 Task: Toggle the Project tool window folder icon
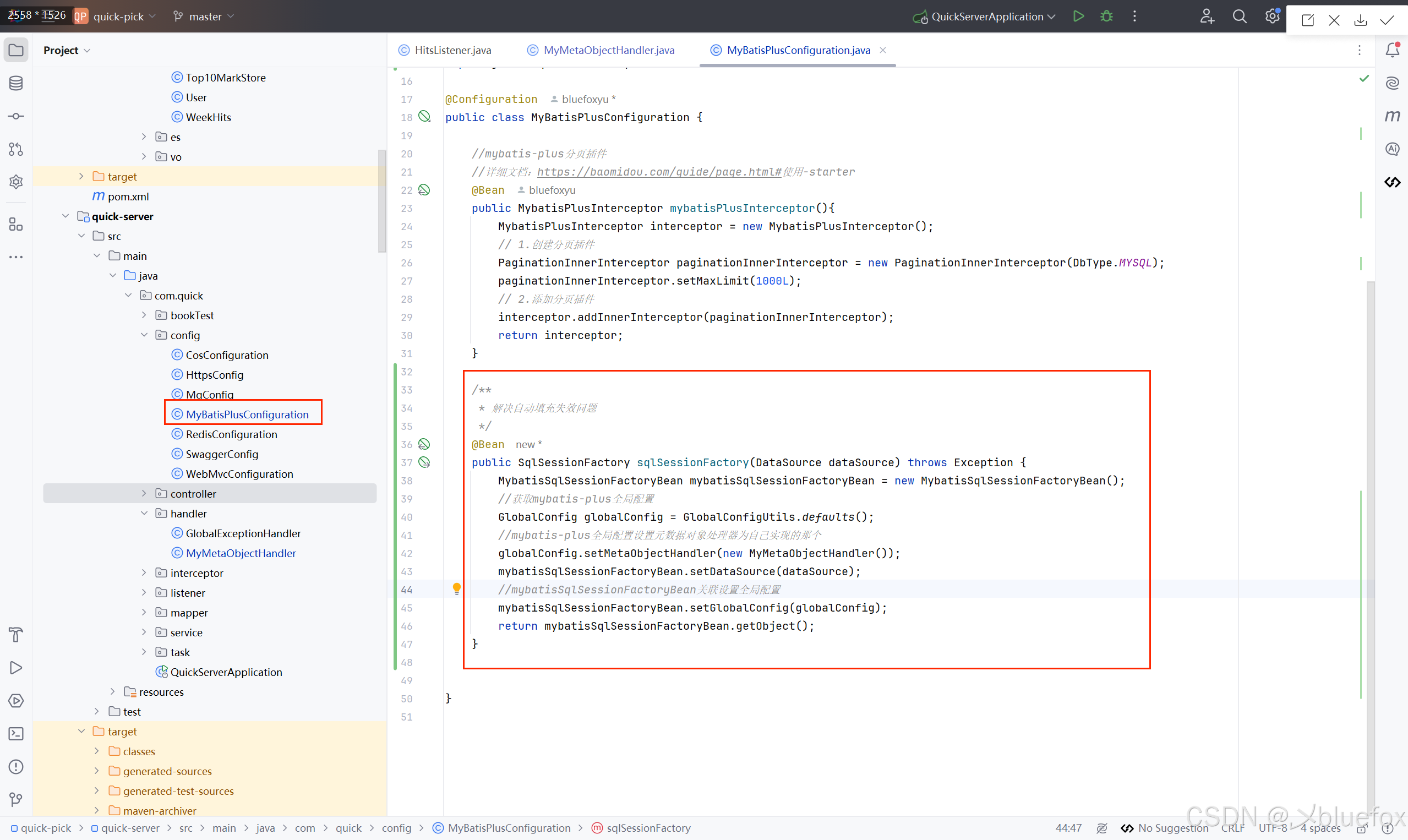(x=16, y=51)
